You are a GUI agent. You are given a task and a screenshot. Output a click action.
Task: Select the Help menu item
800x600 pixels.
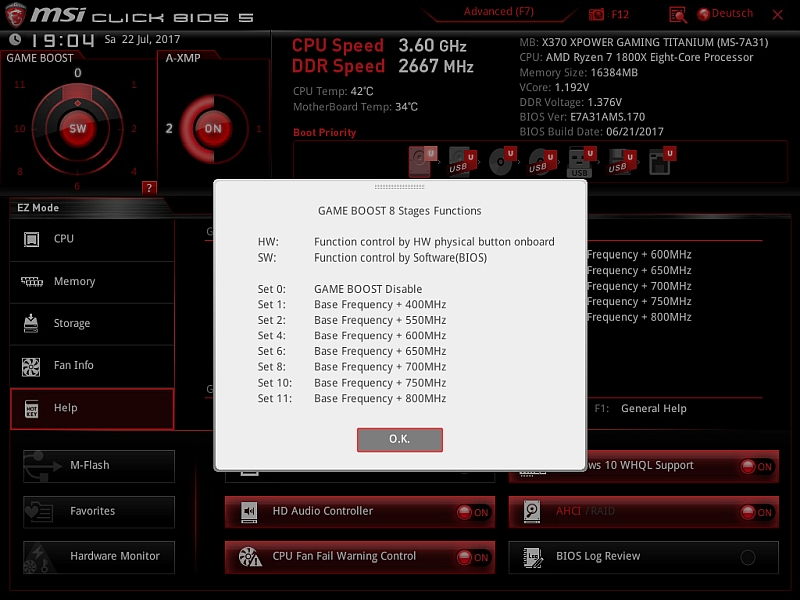point(92,408)
